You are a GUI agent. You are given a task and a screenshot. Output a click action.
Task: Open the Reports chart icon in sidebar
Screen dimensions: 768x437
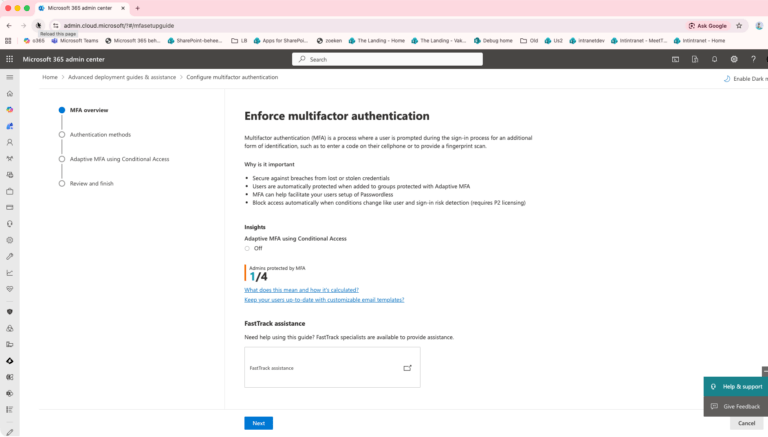pyautogui.click(x=9, y=273)
